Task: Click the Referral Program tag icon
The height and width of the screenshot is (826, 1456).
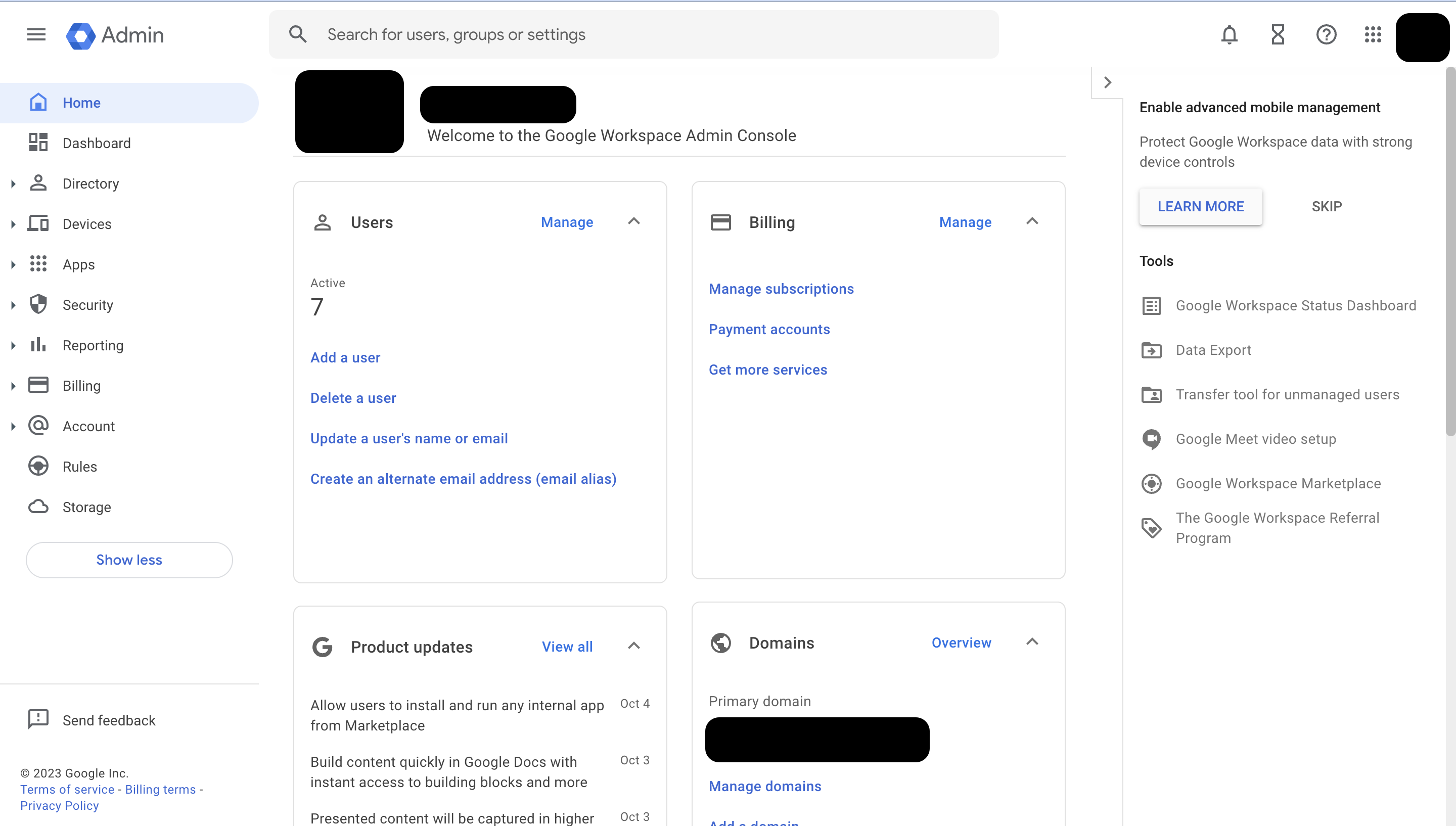Action: [x=1152, y=528]
